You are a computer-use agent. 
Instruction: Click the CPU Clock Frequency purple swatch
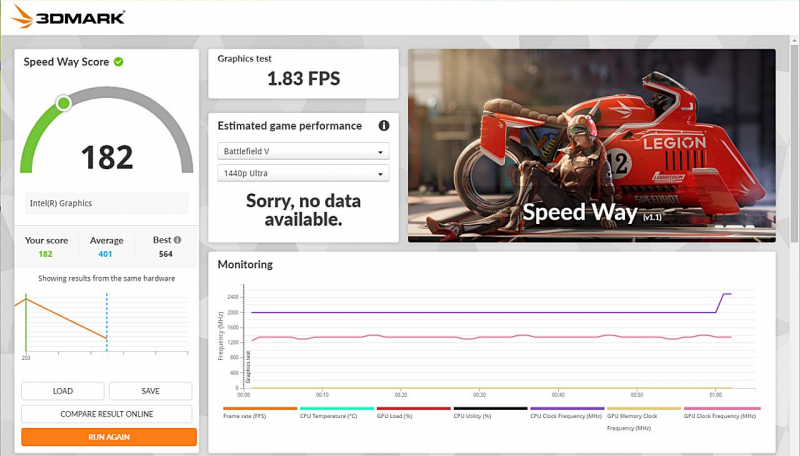pyautogui.click(x=567, y=409)
